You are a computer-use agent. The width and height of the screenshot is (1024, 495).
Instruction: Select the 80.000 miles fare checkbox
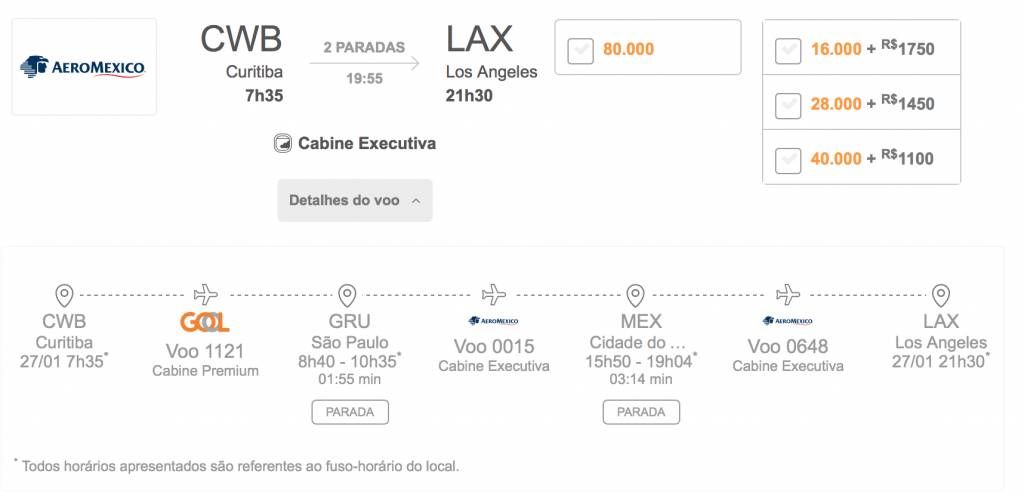[x=580, y=51]
